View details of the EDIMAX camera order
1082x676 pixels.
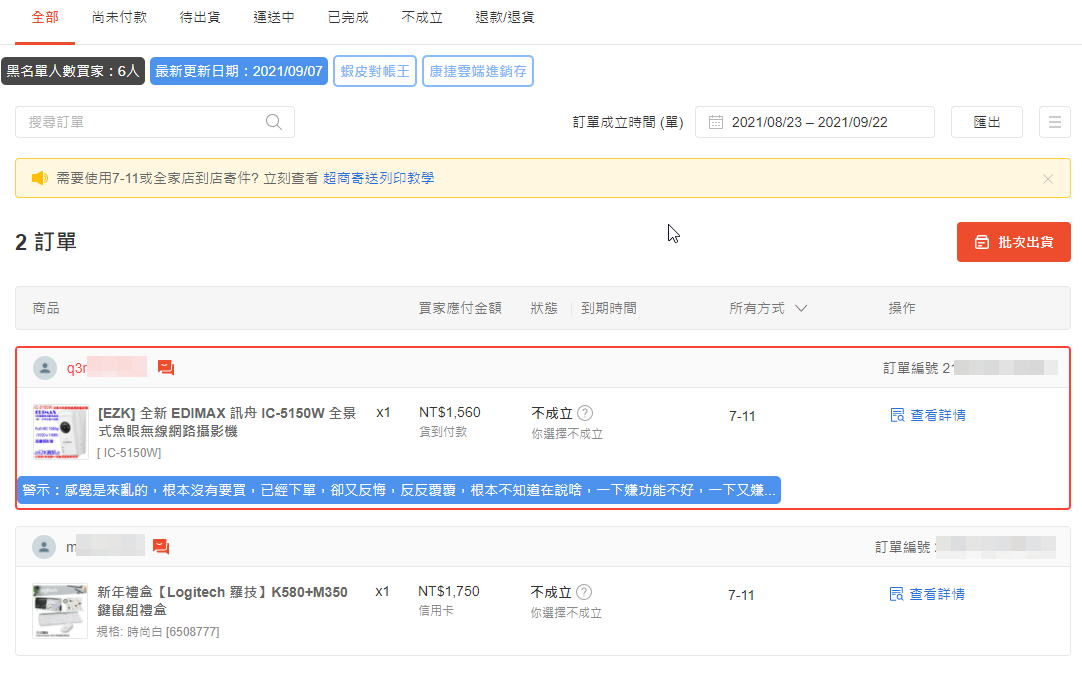click(928, 415)
